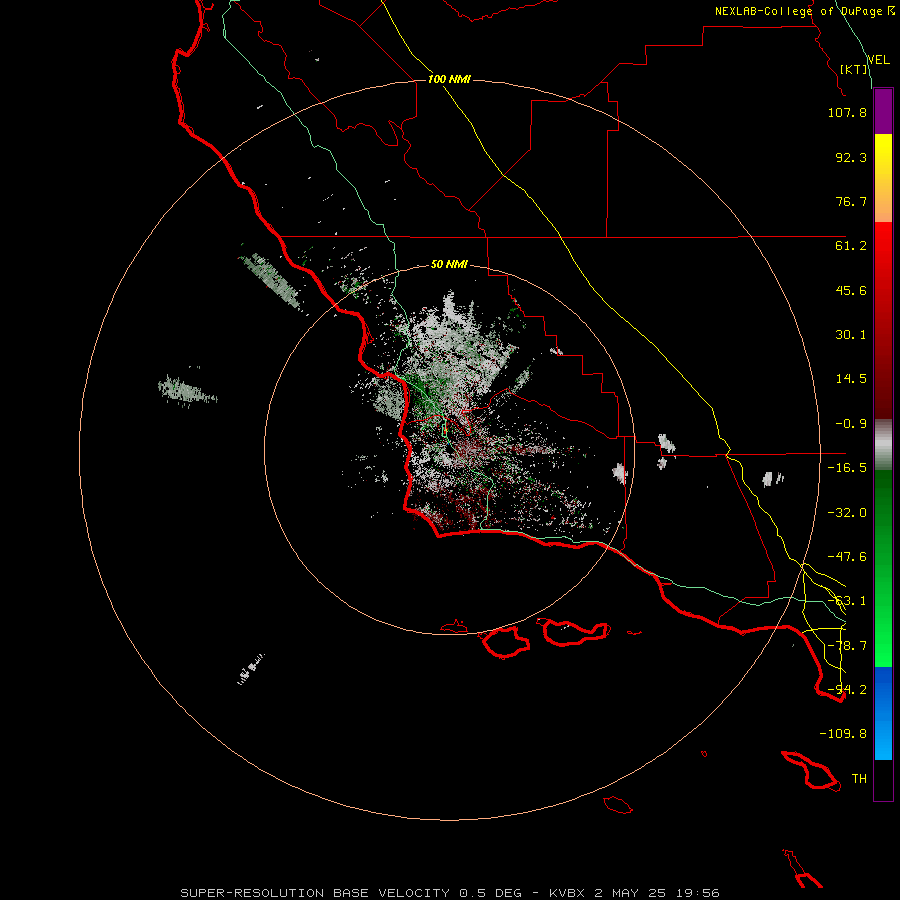This screenshot has height=900, width=900.
Task: Click the 100 NMI range ring label
Action: click(x=449, y=79)
